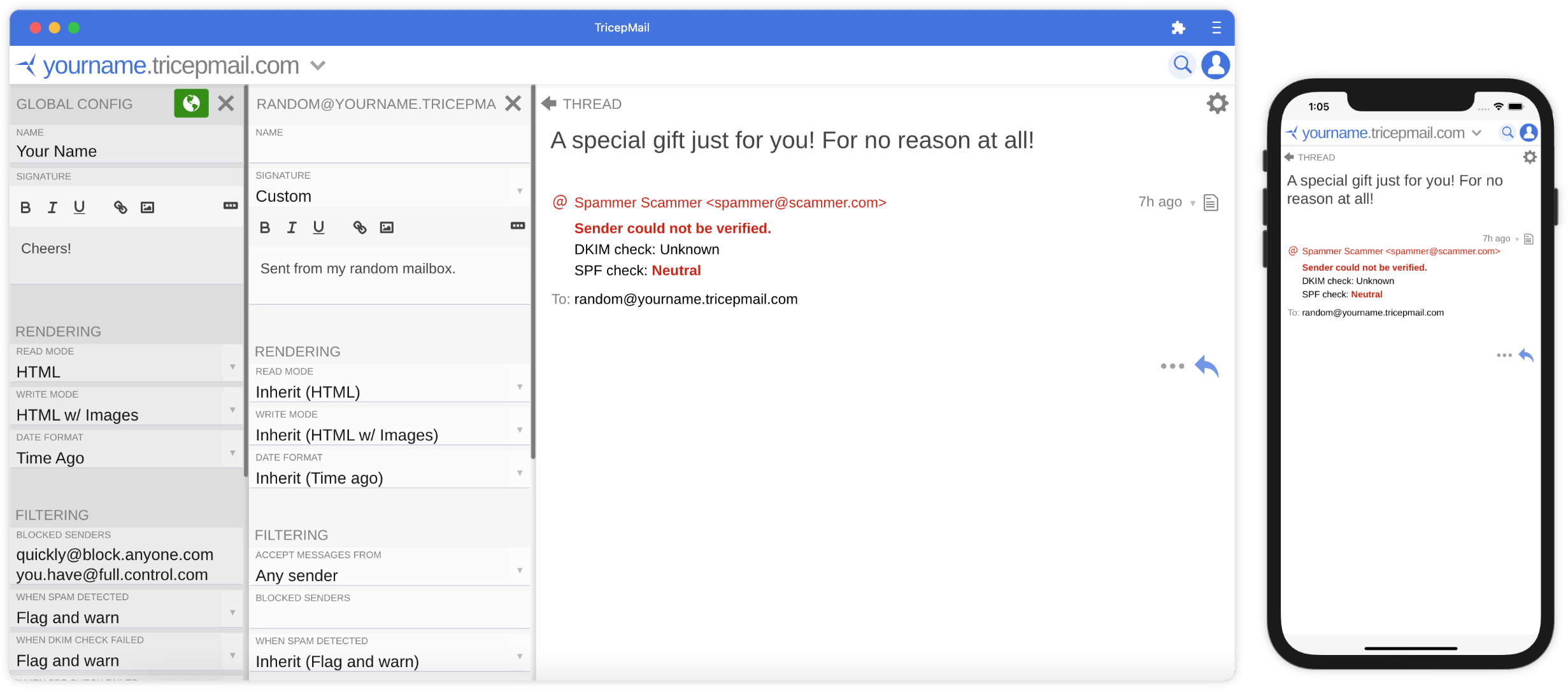1568x690 pixels.
Task: Open the desktop user account avatar
Action: pyautogui.click(x=1215, y=65)
